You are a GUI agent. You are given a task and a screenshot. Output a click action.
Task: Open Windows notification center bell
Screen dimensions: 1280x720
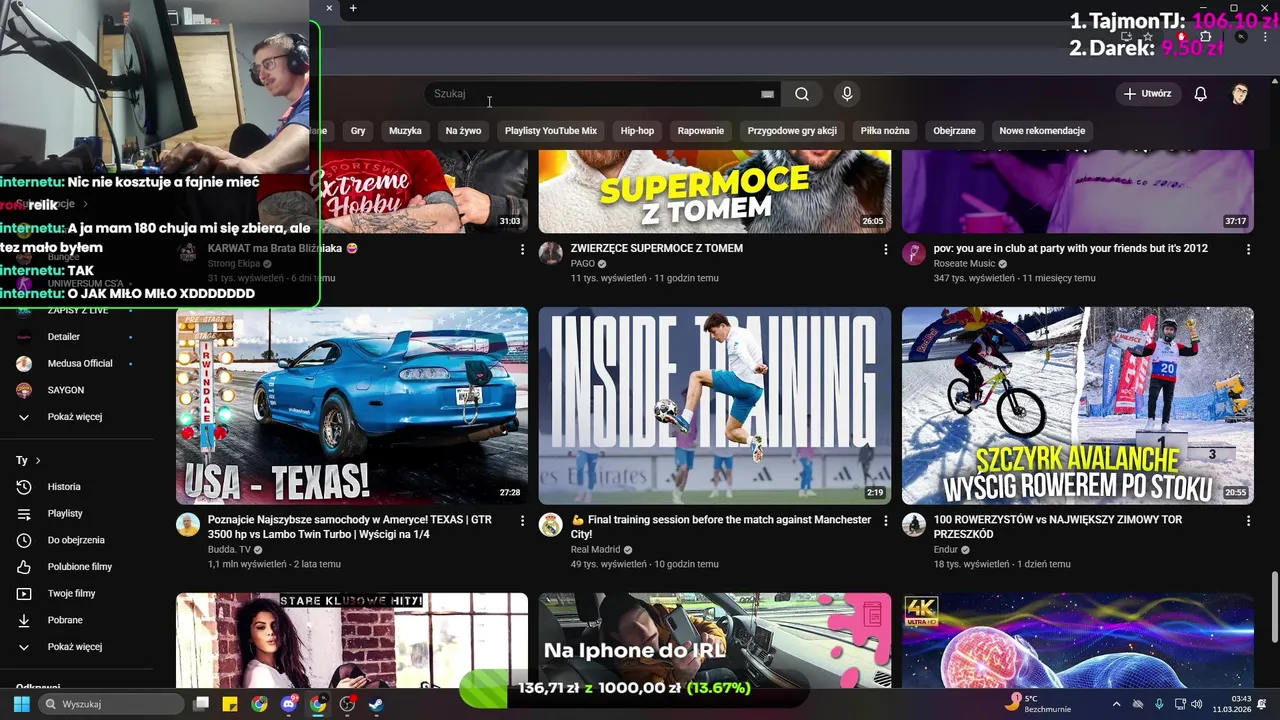tap(1262, 704)
